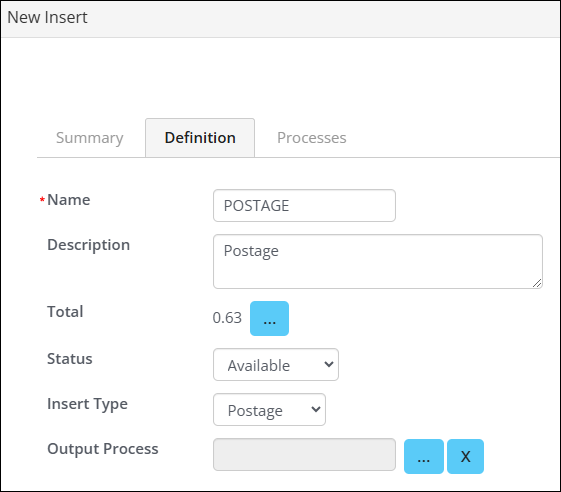This screenshot has height=492, width=561.
Task: Click the Description label
Action: [x=89, y=245]
